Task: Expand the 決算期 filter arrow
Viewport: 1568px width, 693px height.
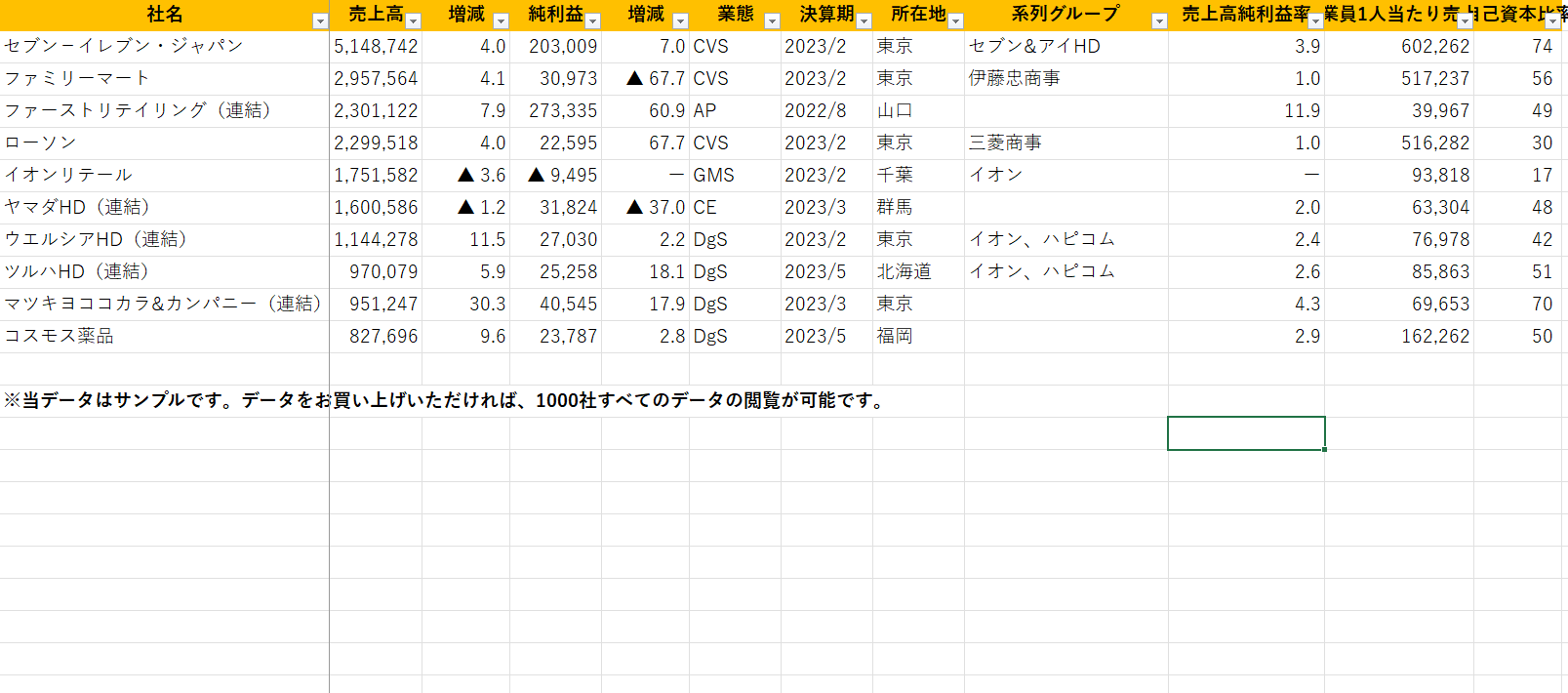Action: click(x=864, y=20)
